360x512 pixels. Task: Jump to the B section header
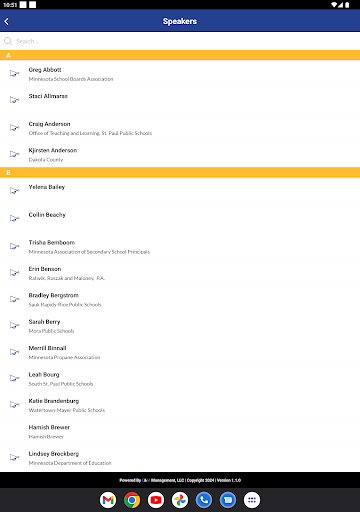coord(180,172)
